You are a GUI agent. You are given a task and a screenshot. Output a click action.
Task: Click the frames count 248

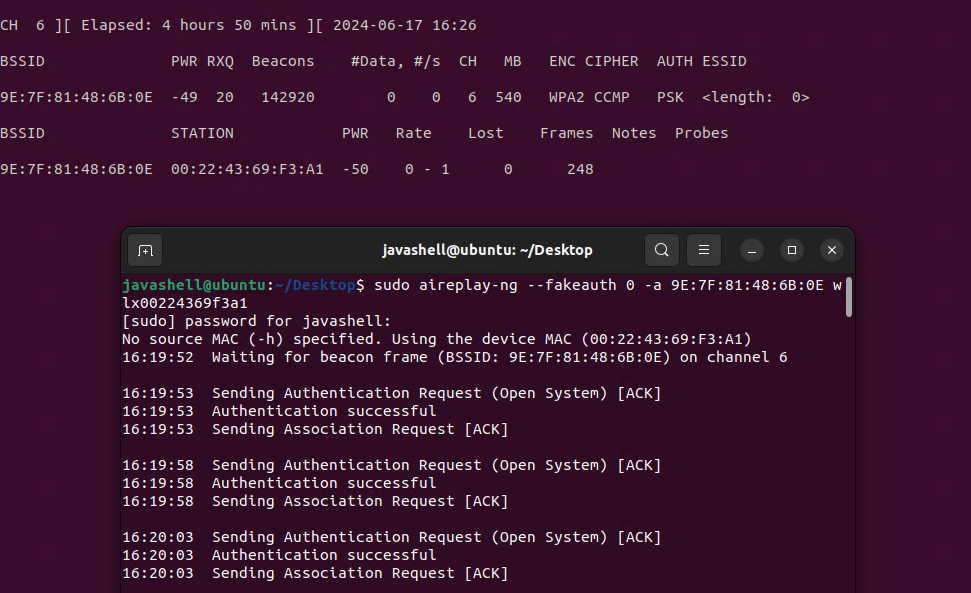580,169
